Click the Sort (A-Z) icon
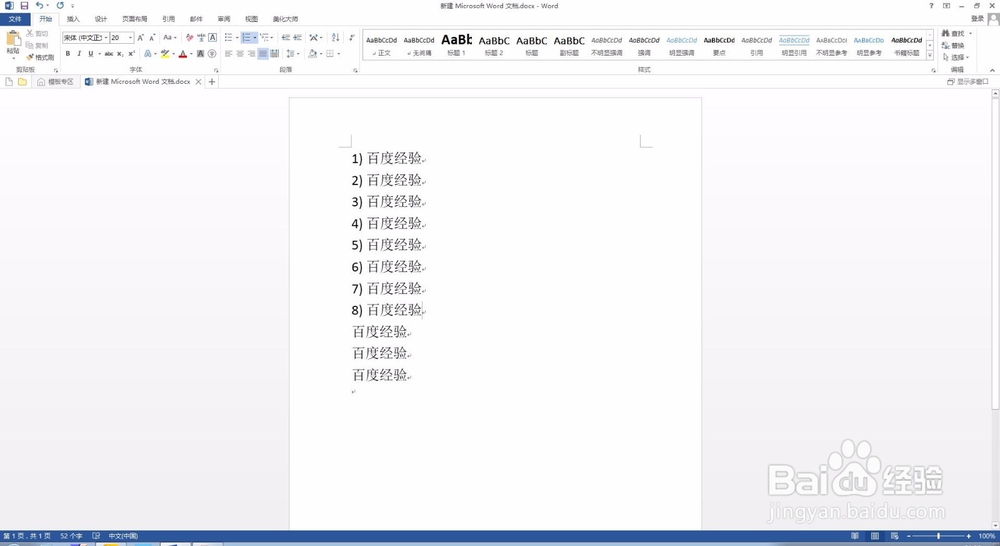 (x=335, y=38)
